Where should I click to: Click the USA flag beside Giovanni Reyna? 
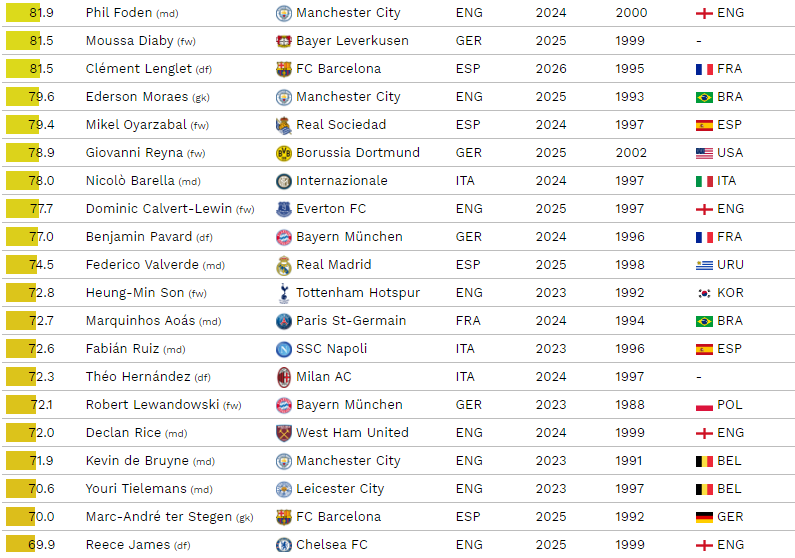coord(704,153)
